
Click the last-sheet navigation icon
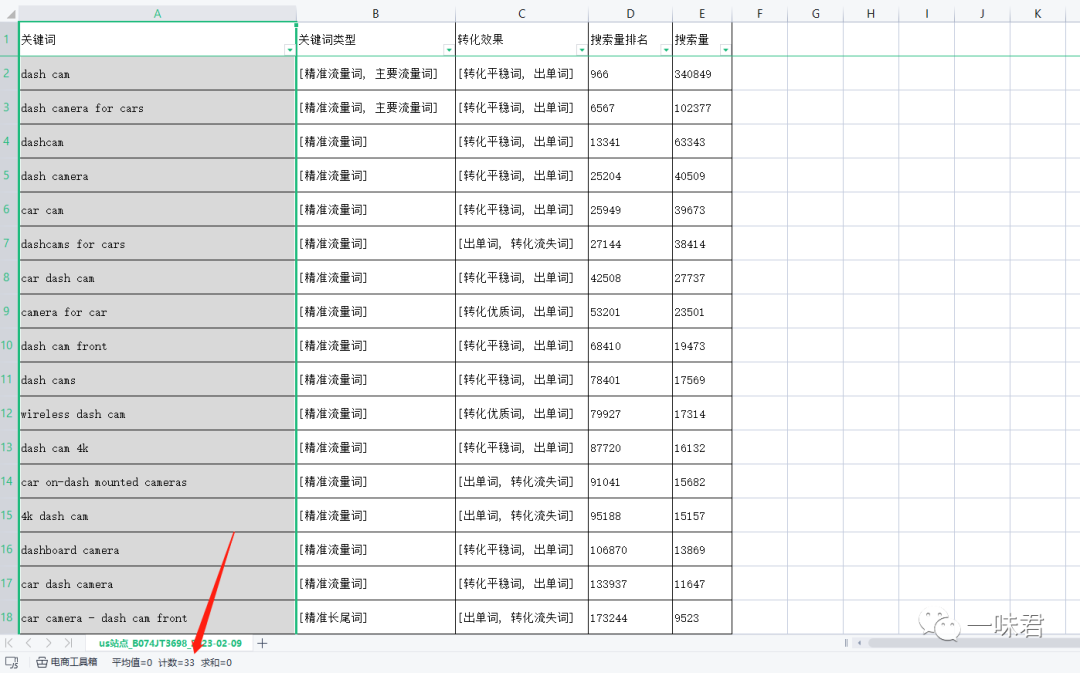pos(67,643)
